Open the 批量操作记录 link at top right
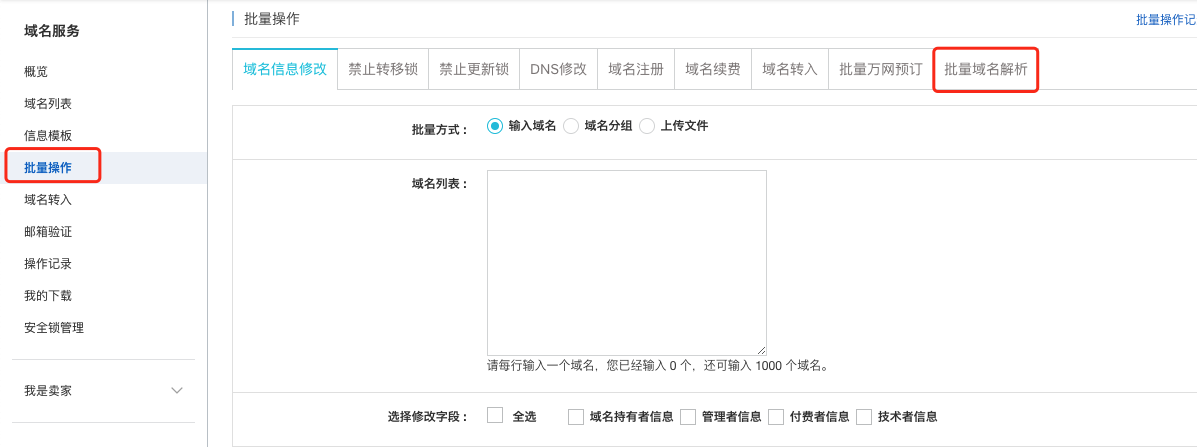Screen dimensions: 1197x447 1165,20
